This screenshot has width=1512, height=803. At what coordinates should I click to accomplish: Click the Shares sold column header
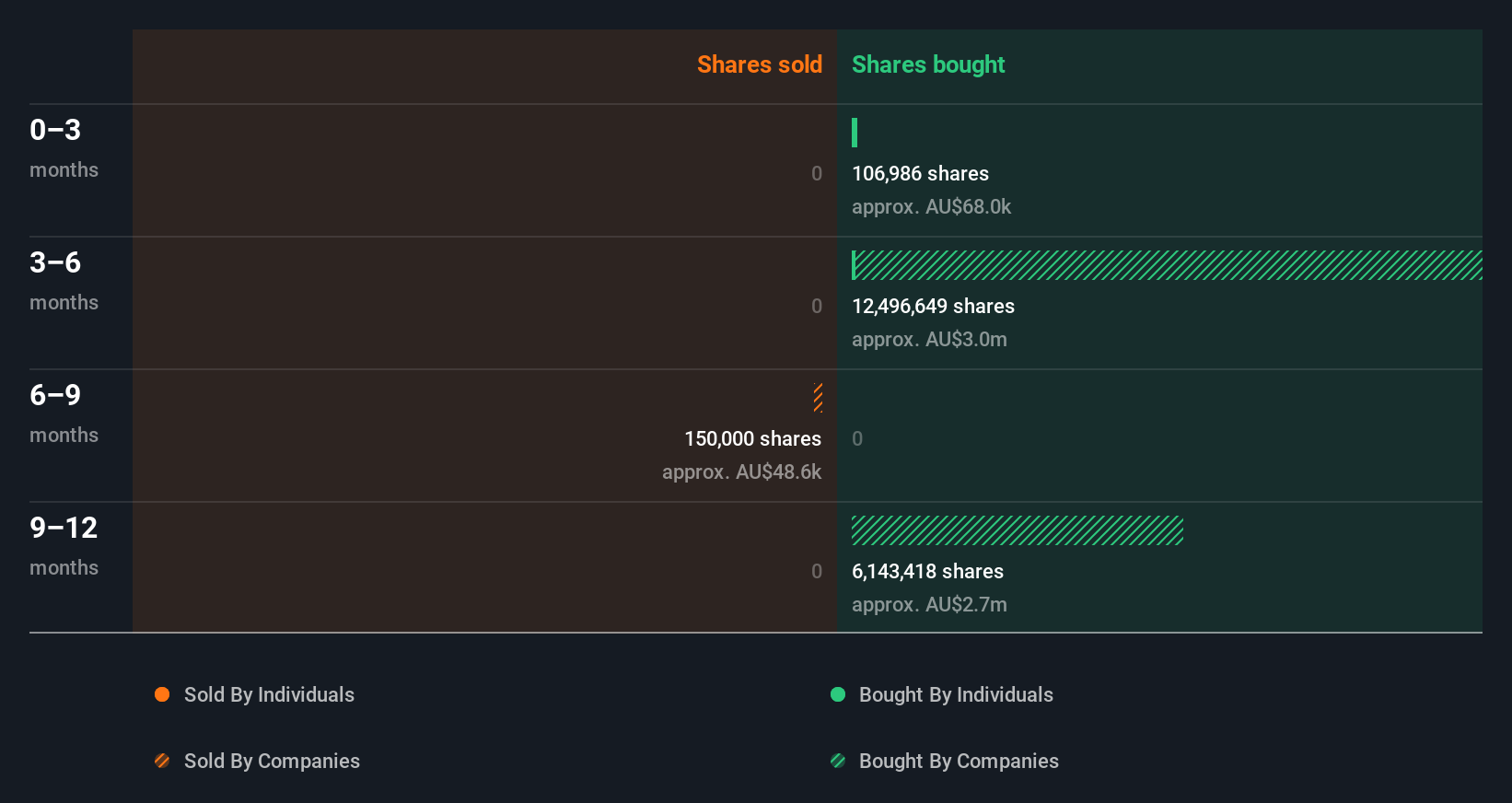pos(760,64)
